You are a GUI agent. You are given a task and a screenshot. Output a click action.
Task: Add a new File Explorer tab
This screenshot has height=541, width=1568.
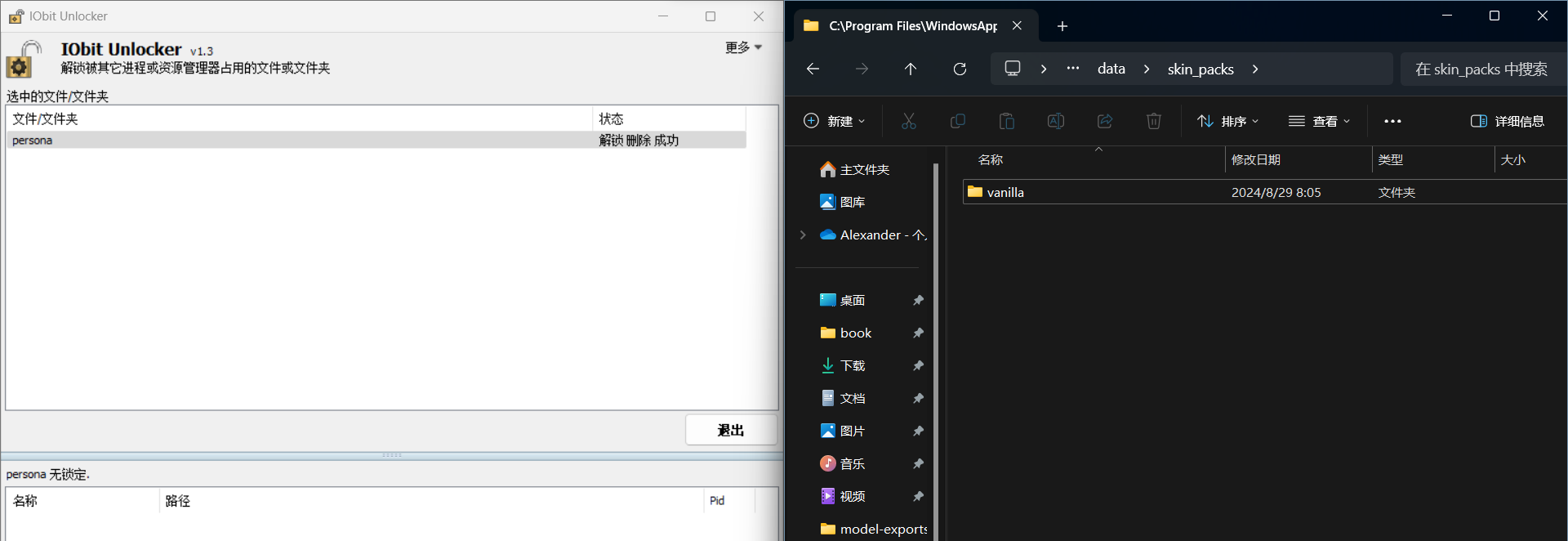coord(1062,26)
